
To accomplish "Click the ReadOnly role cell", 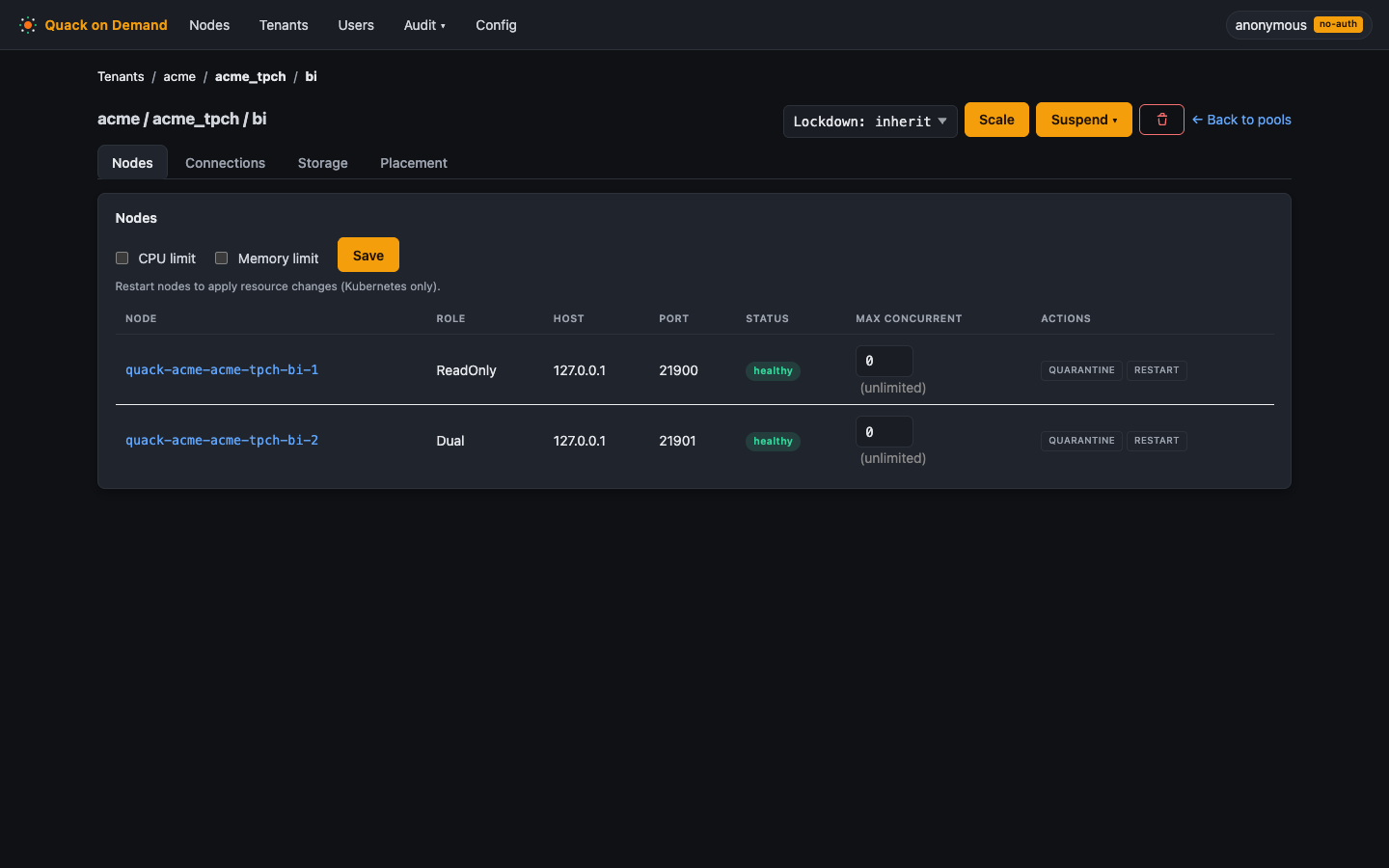I will click(x=466, y=370).
